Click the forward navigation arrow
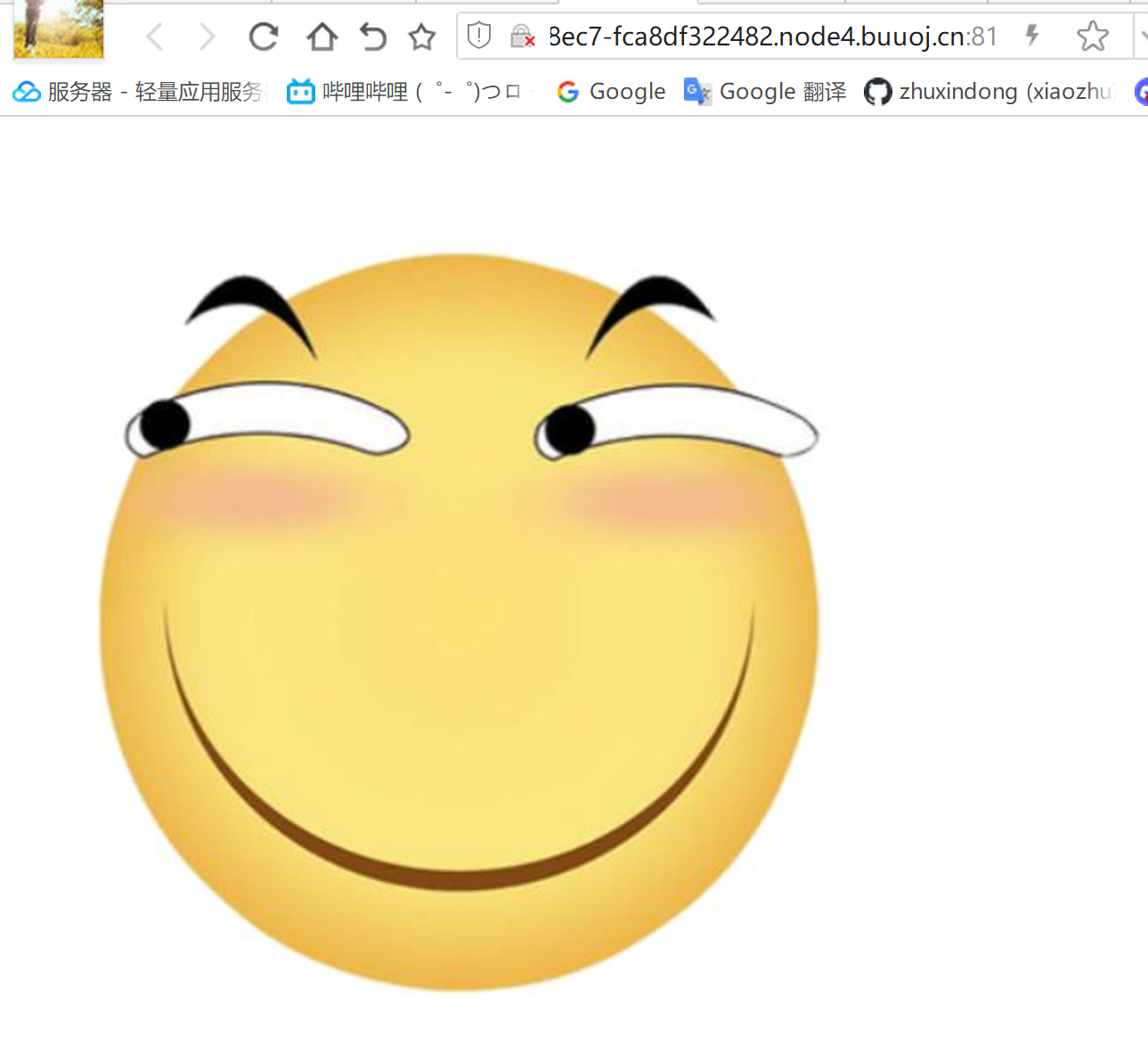 pos(207,37)
